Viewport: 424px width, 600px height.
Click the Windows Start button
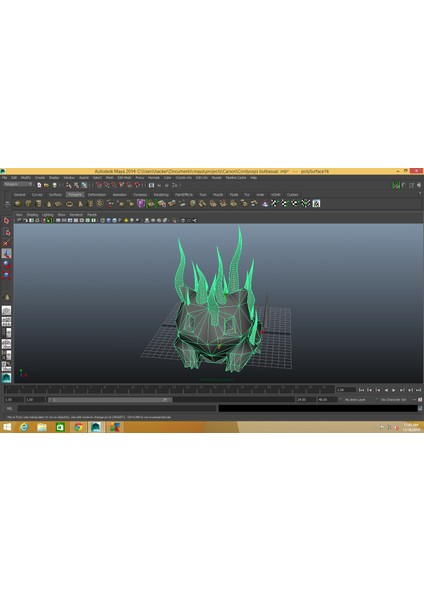(7, 427)
